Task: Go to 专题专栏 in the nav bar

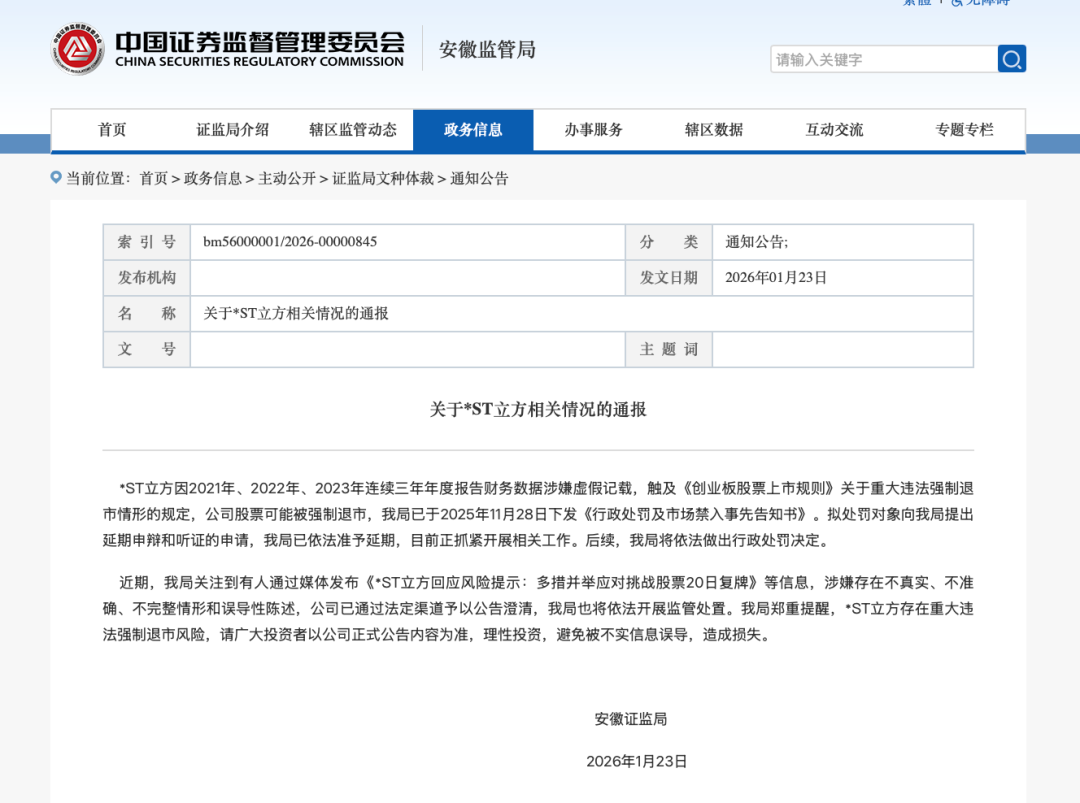Action: pos(964,130)
